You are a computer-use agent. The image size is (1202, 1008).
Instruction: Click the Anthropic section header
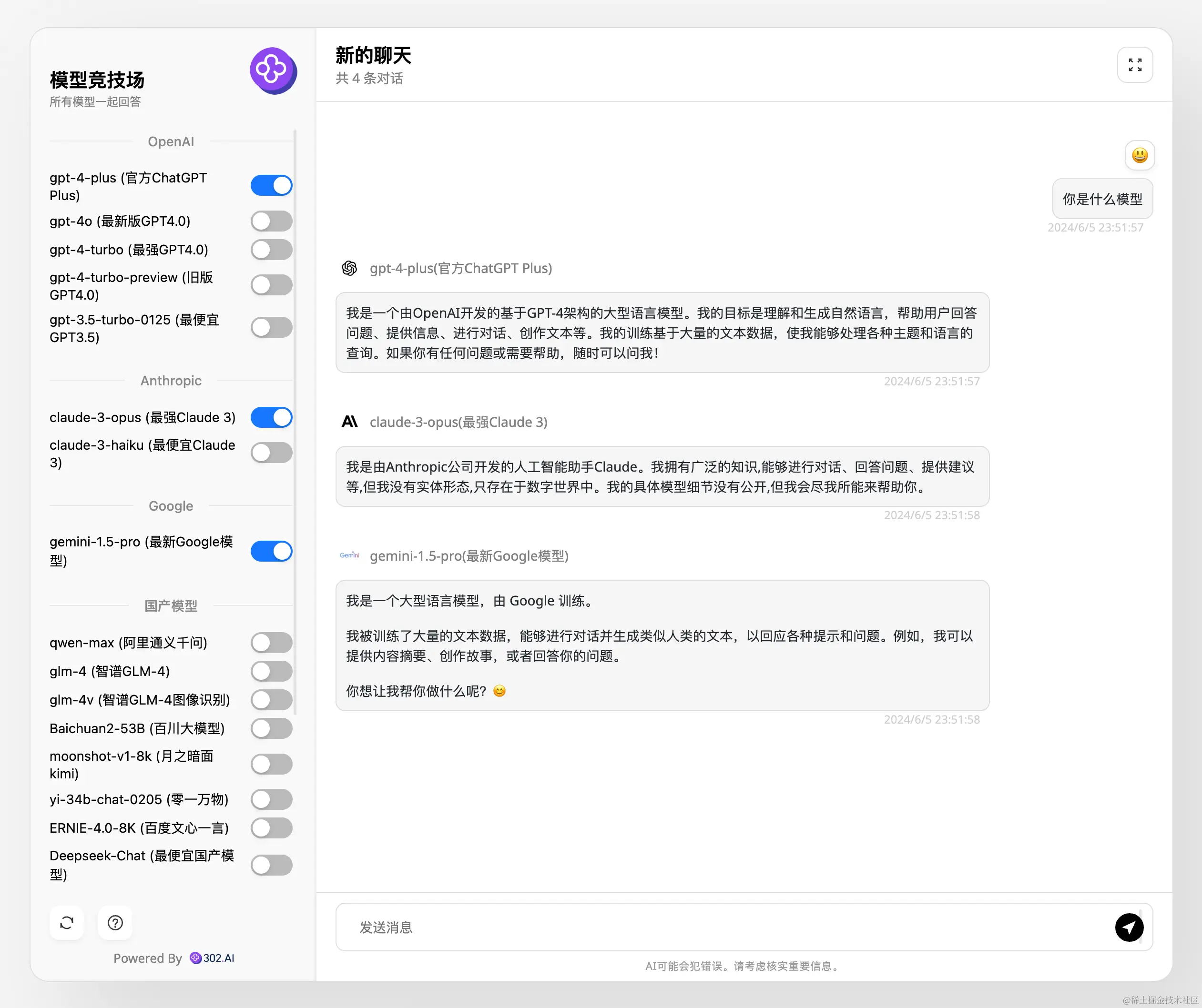pyautogui.click(x=171, y=381)
